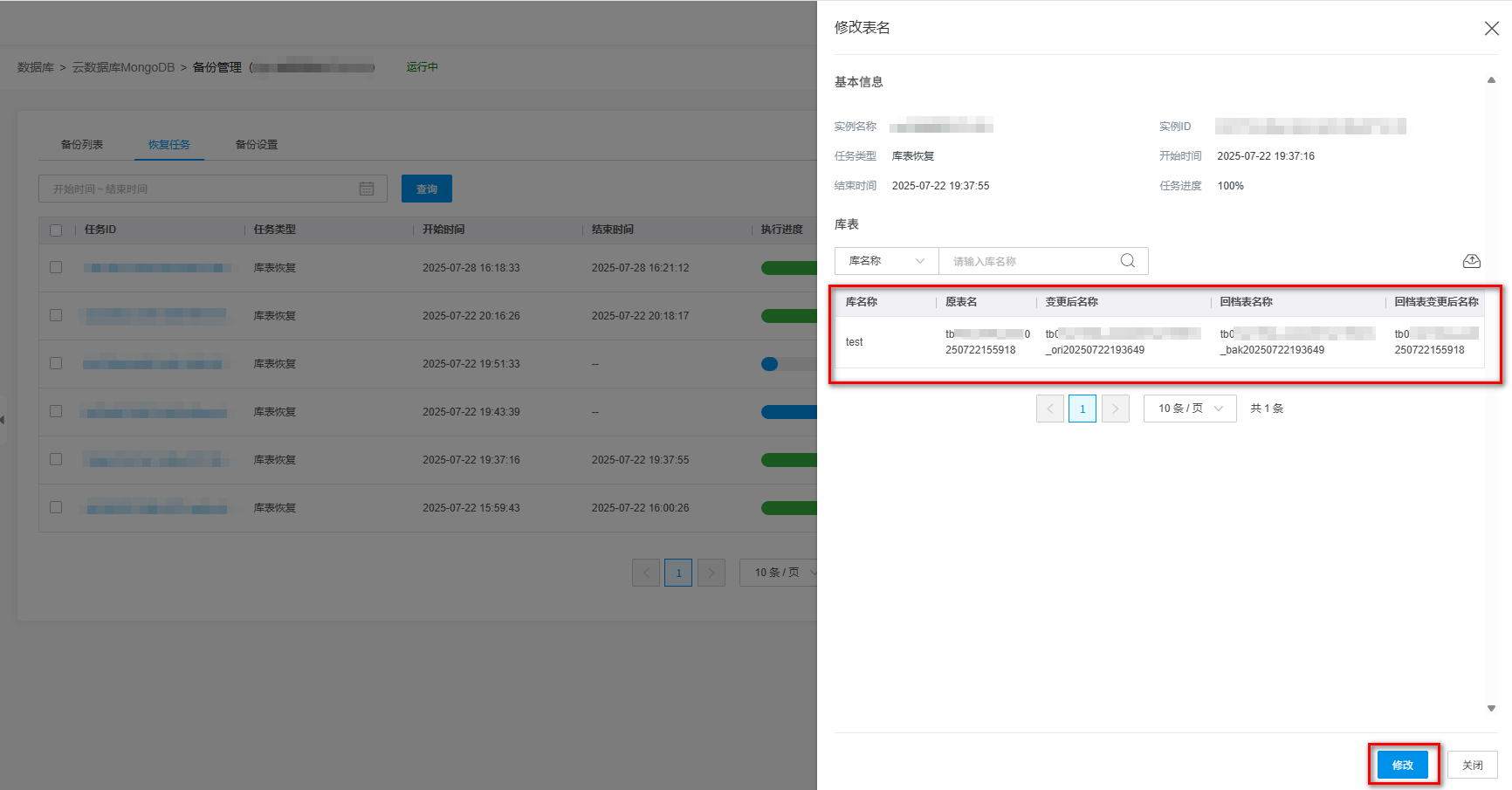This screenshot has width=1512, height=790.
Task: Check the task row started 2025-07-28 16:18:33
Action: click(56, 267)
